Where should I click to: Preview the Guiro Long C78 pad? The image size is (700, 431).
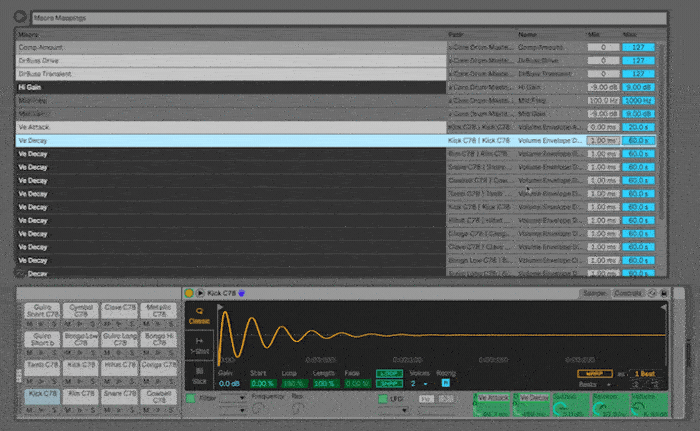coord(120,352)
